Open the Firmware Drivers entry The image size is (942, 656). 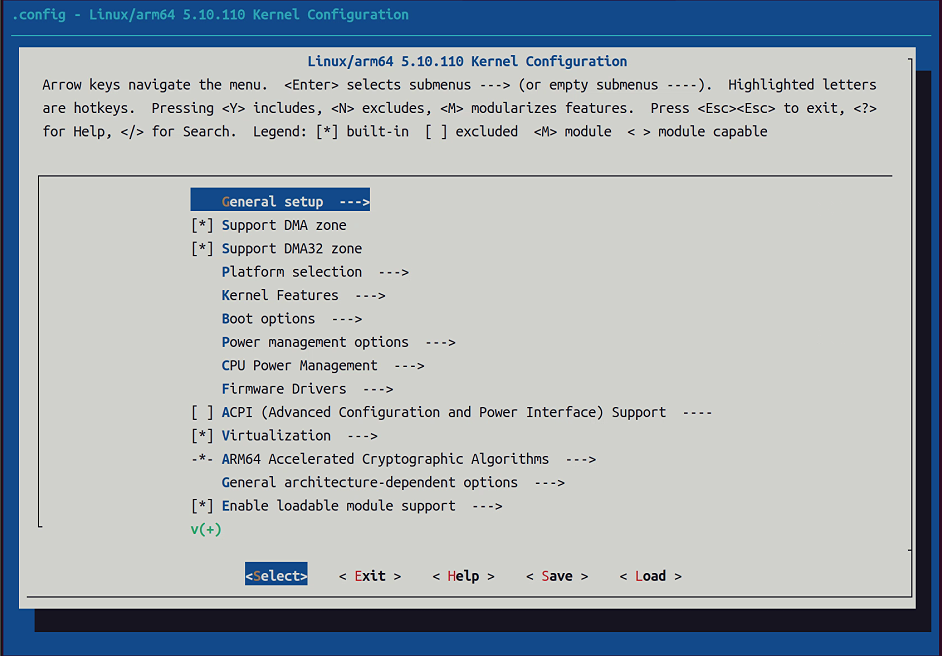tap(306, 389)
